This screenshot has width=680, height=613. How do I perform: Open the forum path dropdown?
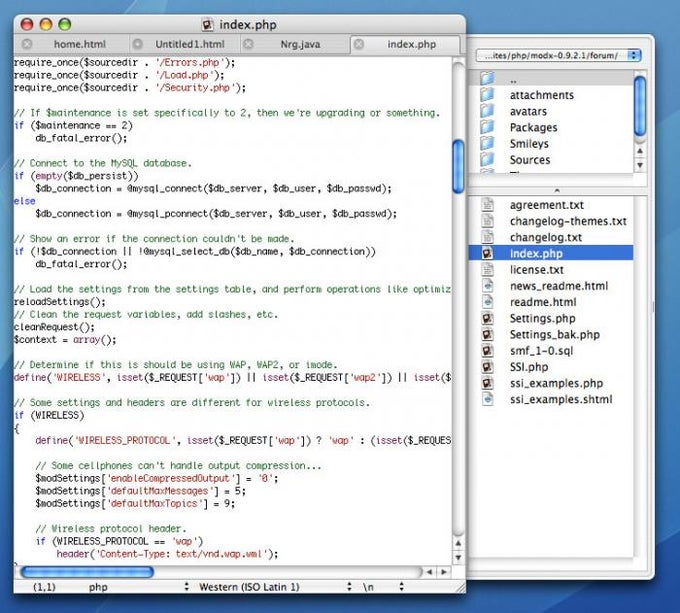coord(559,55)
